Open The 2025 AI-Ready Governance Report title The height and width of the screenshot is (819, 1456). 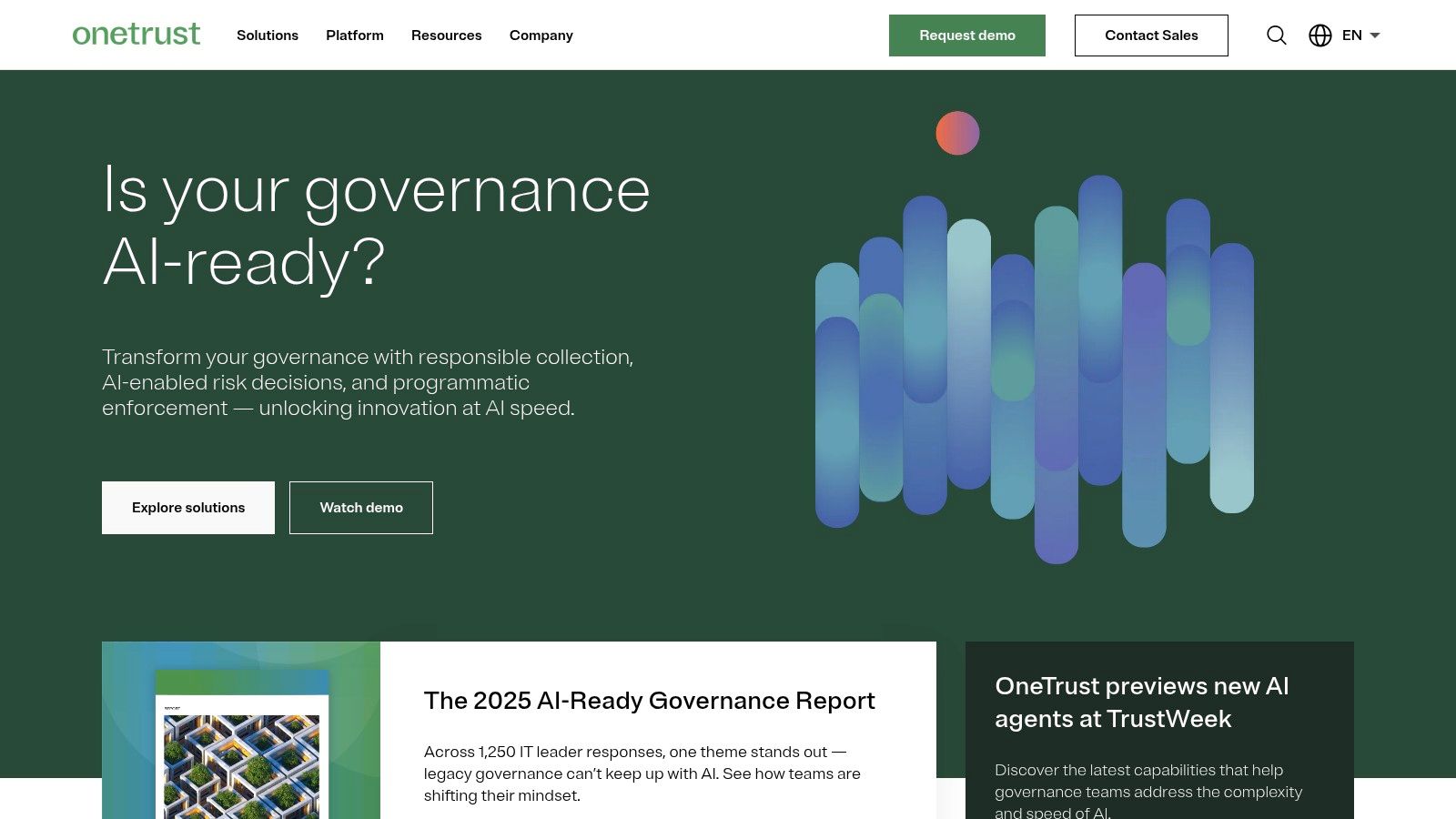click(649, 701)
